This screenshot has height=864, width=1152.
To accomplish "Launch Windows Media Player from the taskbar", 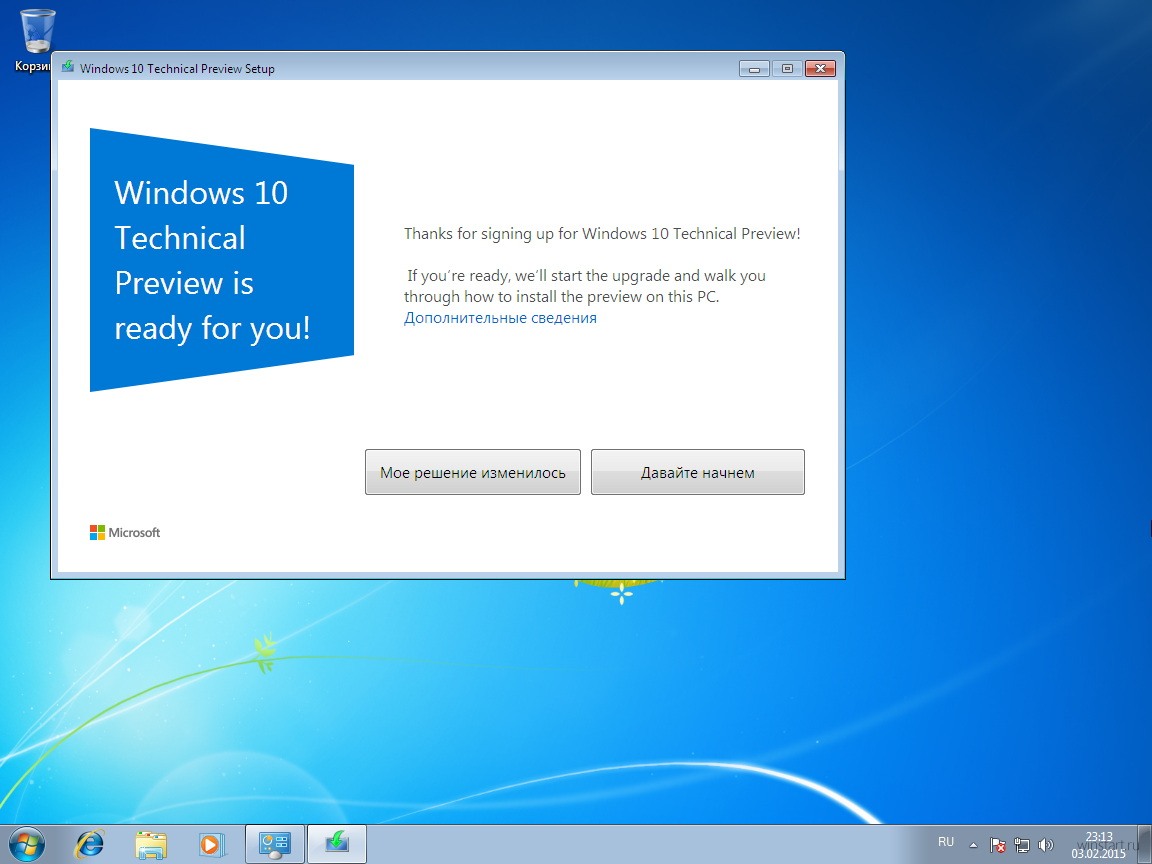I will pos(211,844).
